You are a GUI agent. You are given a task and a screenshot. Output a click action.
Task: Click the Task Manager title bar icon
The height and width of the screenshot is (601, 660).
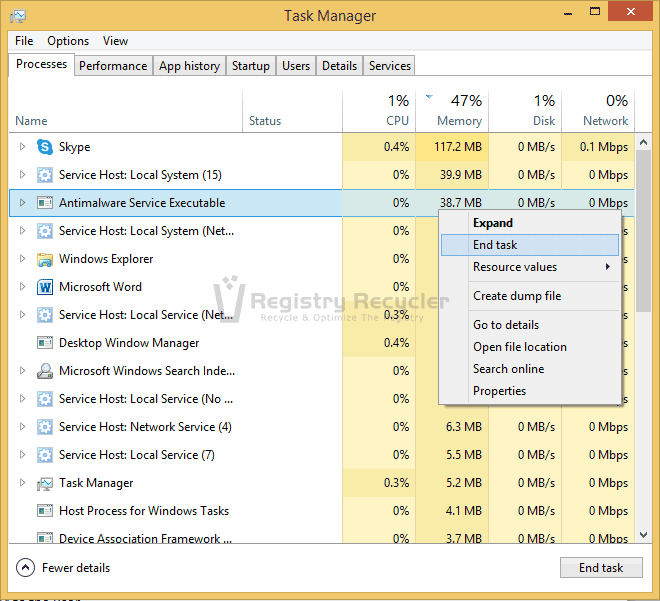[x=18, y=16]
